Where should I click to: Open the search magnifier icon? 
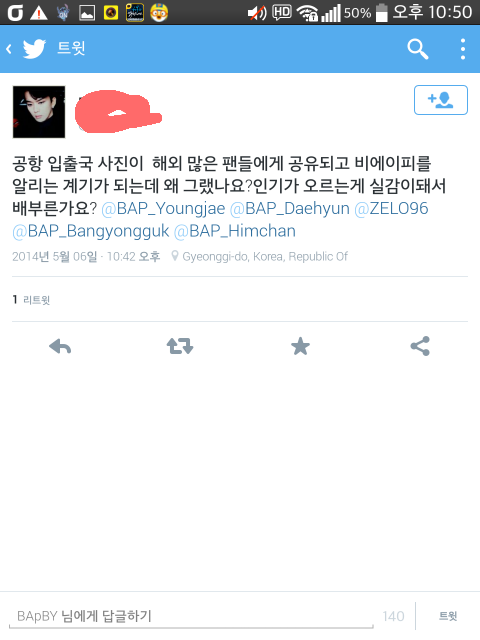[x=418, y=49]
